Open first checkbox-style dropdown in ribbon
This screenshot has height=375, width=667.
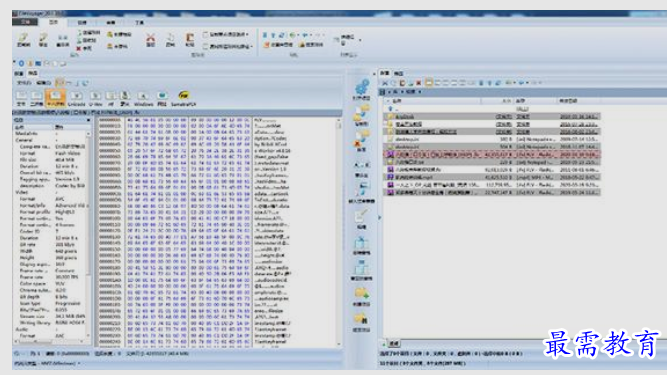(226, 34)
